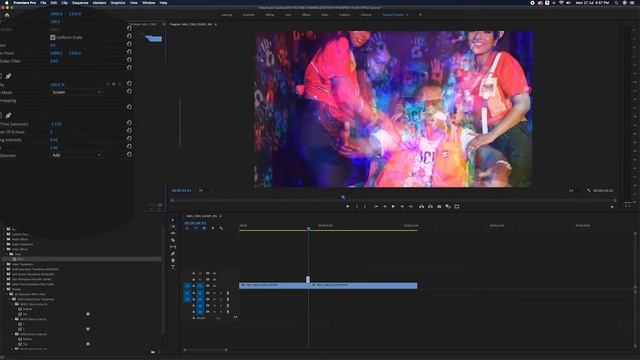The height and width of the screenshot is (360, 640).
Task: Switch to the Effects workspace tab
Action: click(306, 15)
